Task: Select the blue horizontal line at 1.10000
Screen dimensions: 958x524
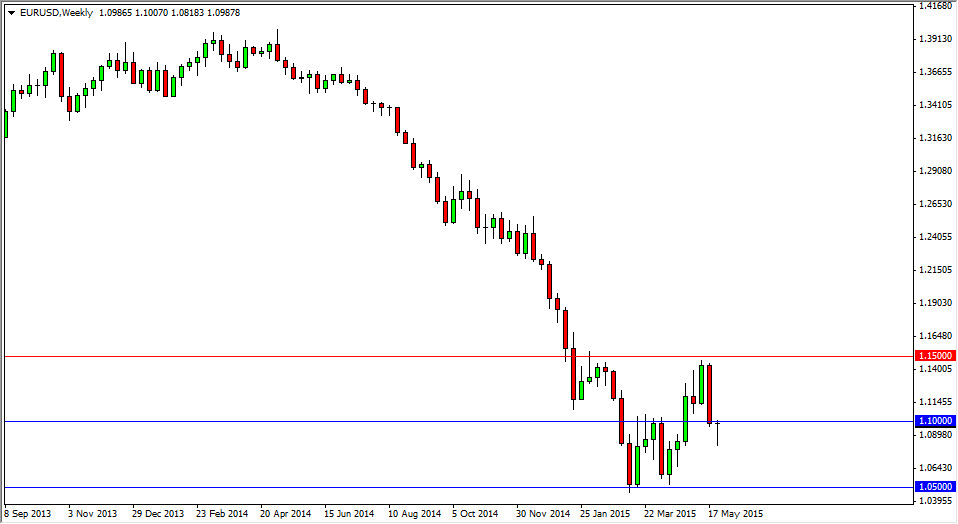Action: coord(458,421)
